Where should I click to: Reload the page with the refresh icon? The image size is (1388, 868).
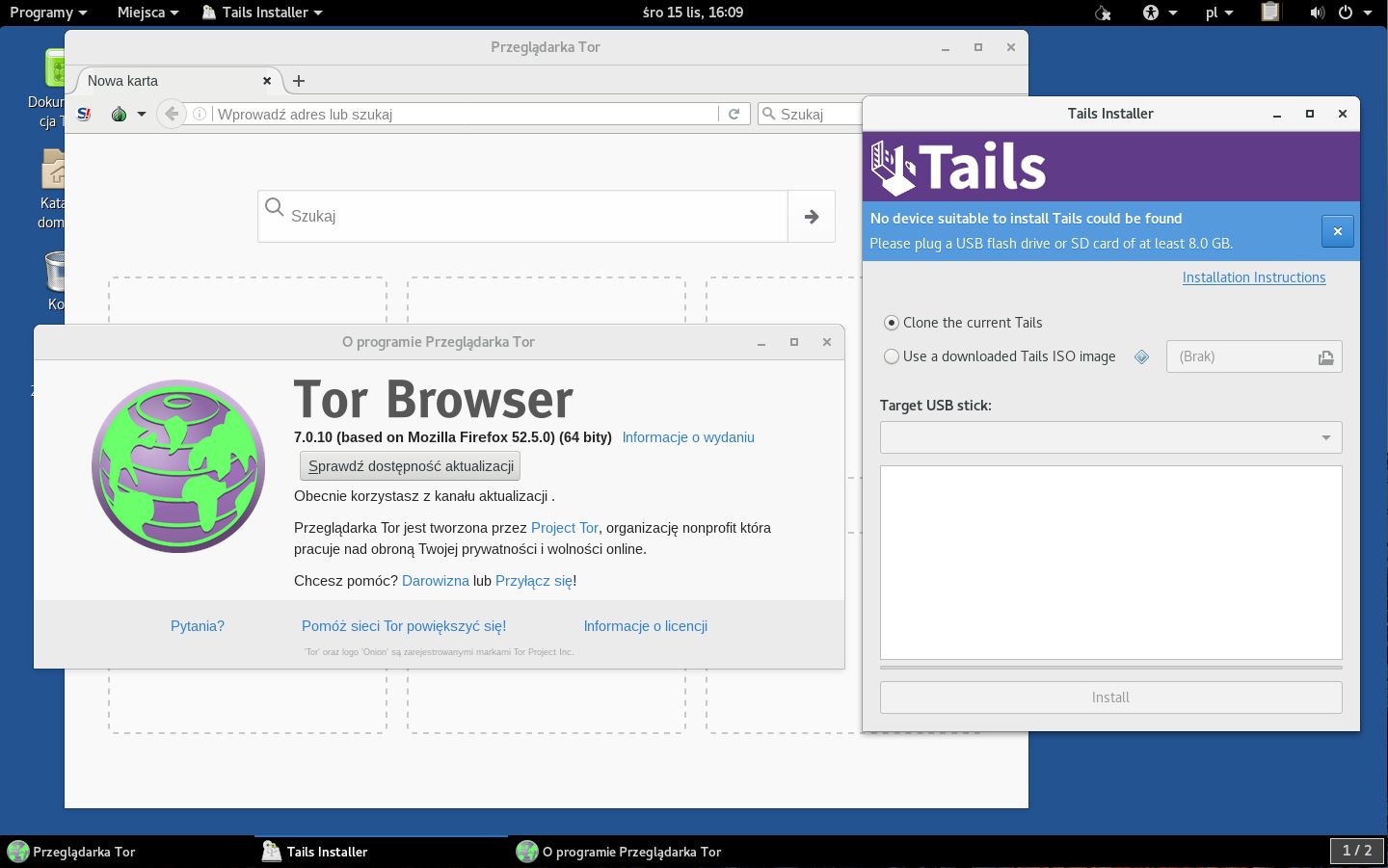[x=734, y=114]
